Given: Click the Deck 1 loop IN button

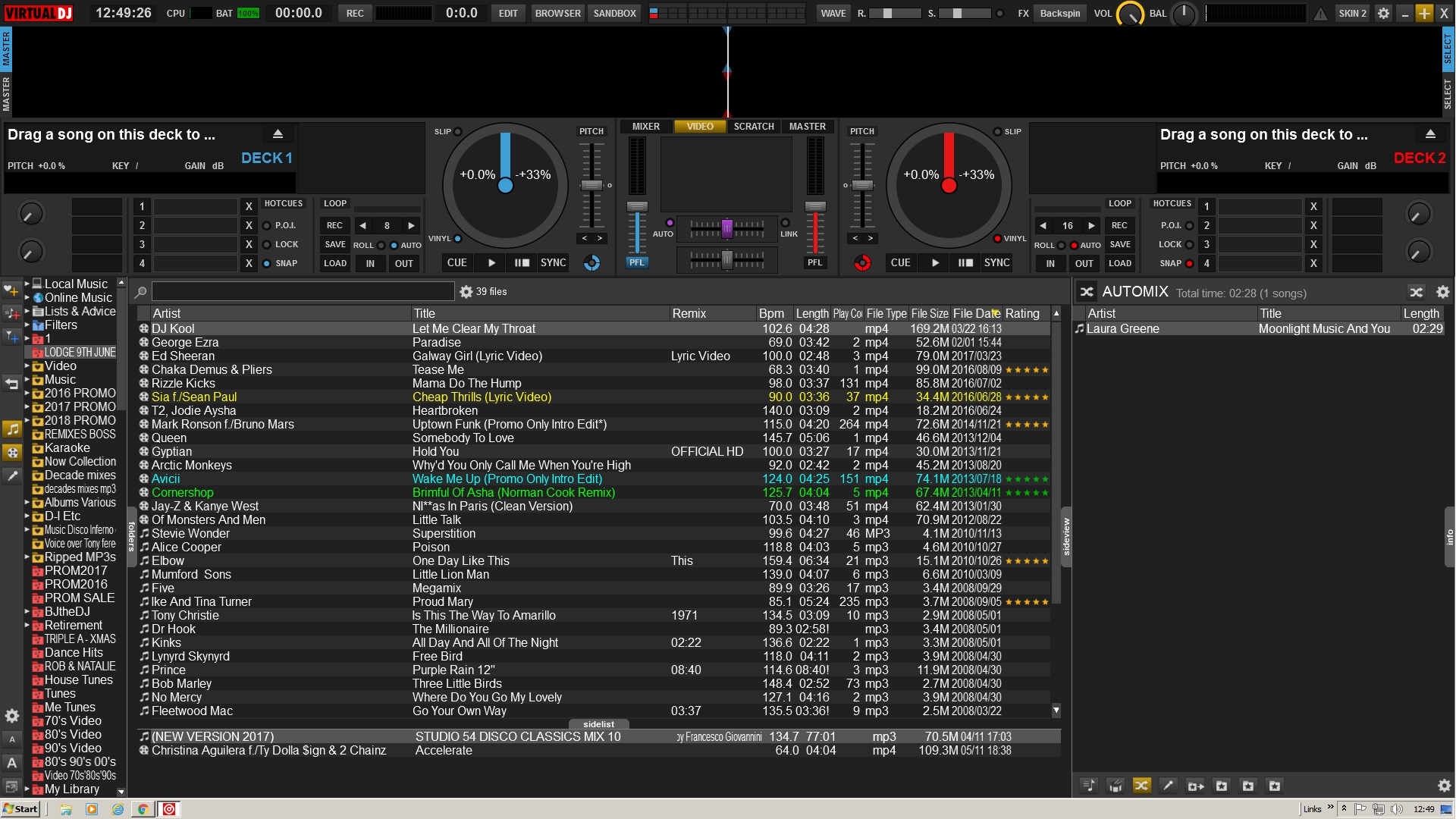Looking at the screenshot, I should pyautogui.click(x=370, y=264).
